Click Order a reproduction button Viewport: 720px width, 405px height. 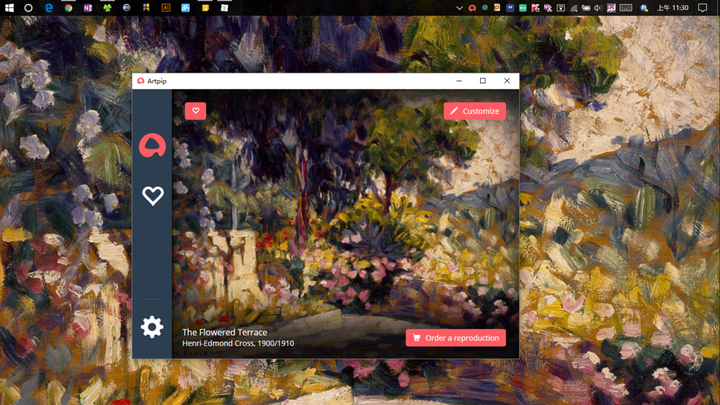click(456, 338)
